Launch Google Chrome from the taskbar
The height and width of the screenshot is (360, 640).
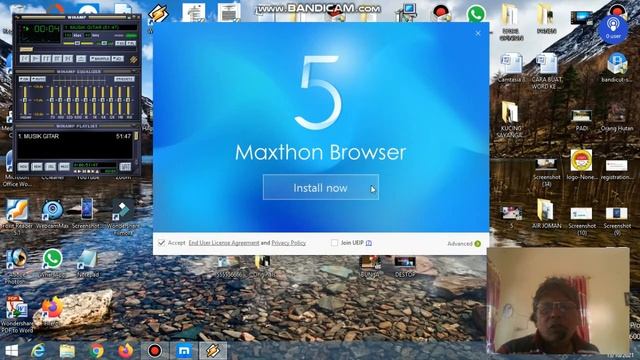tap(97, 351)
